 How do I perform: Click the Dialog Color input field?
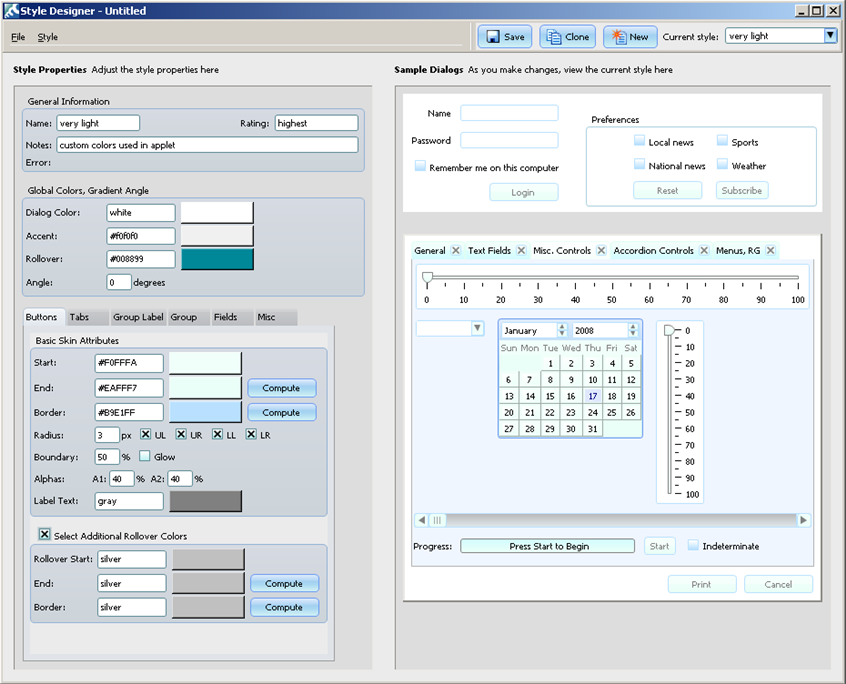tap(141, 213)
